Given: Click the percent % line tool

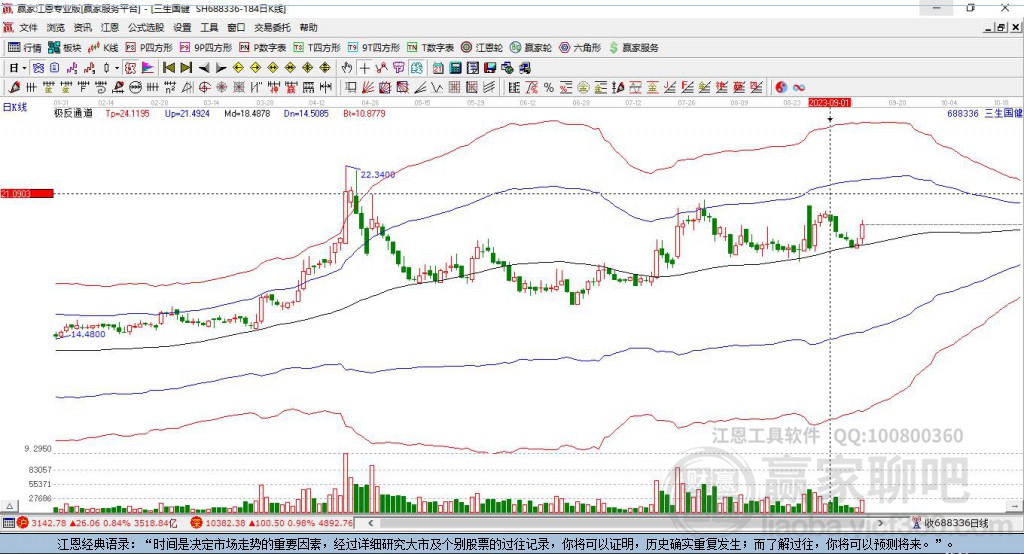Looking at the screenshot, I should click(549, 88).
